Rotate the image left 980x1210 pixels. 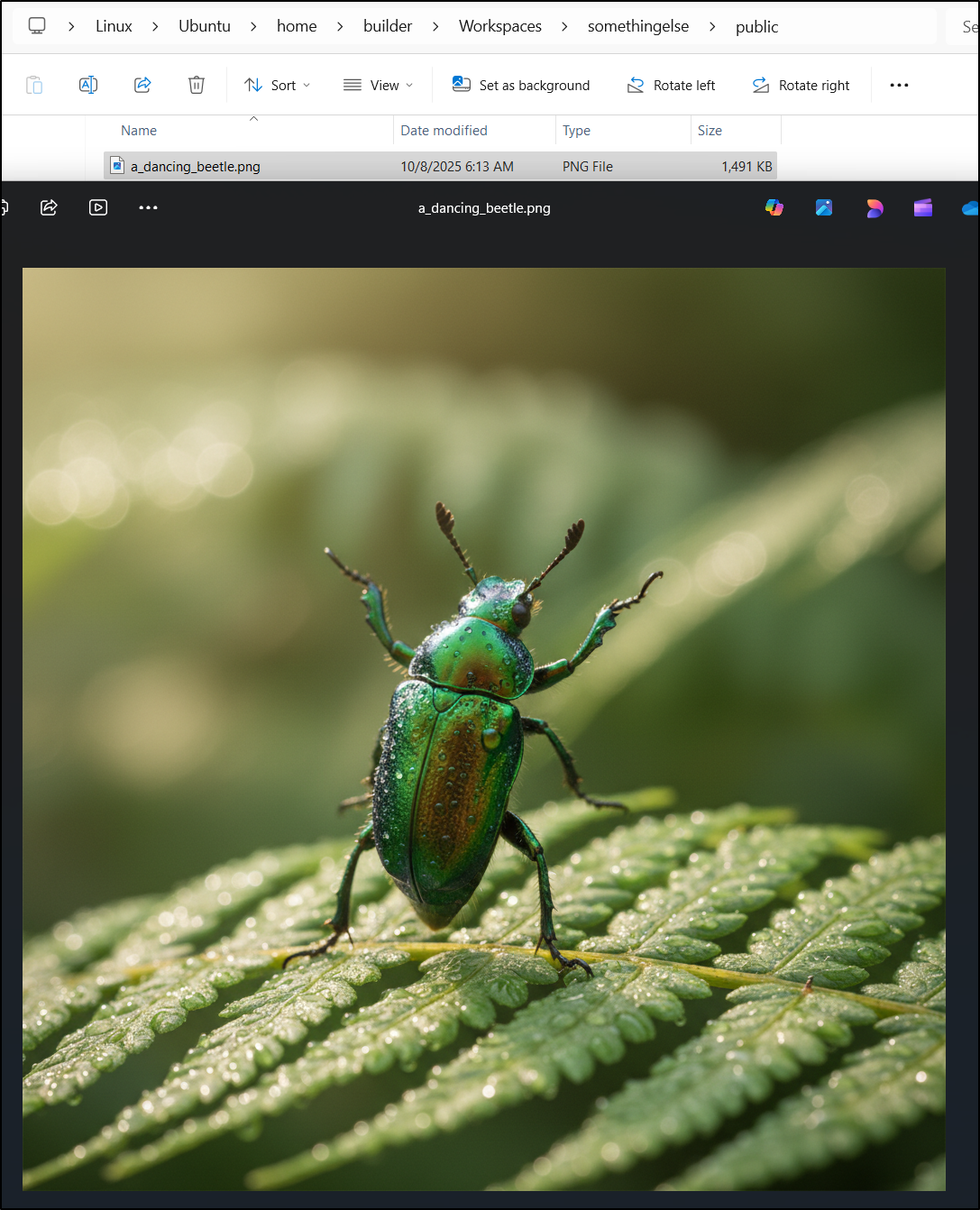[671, 85]
